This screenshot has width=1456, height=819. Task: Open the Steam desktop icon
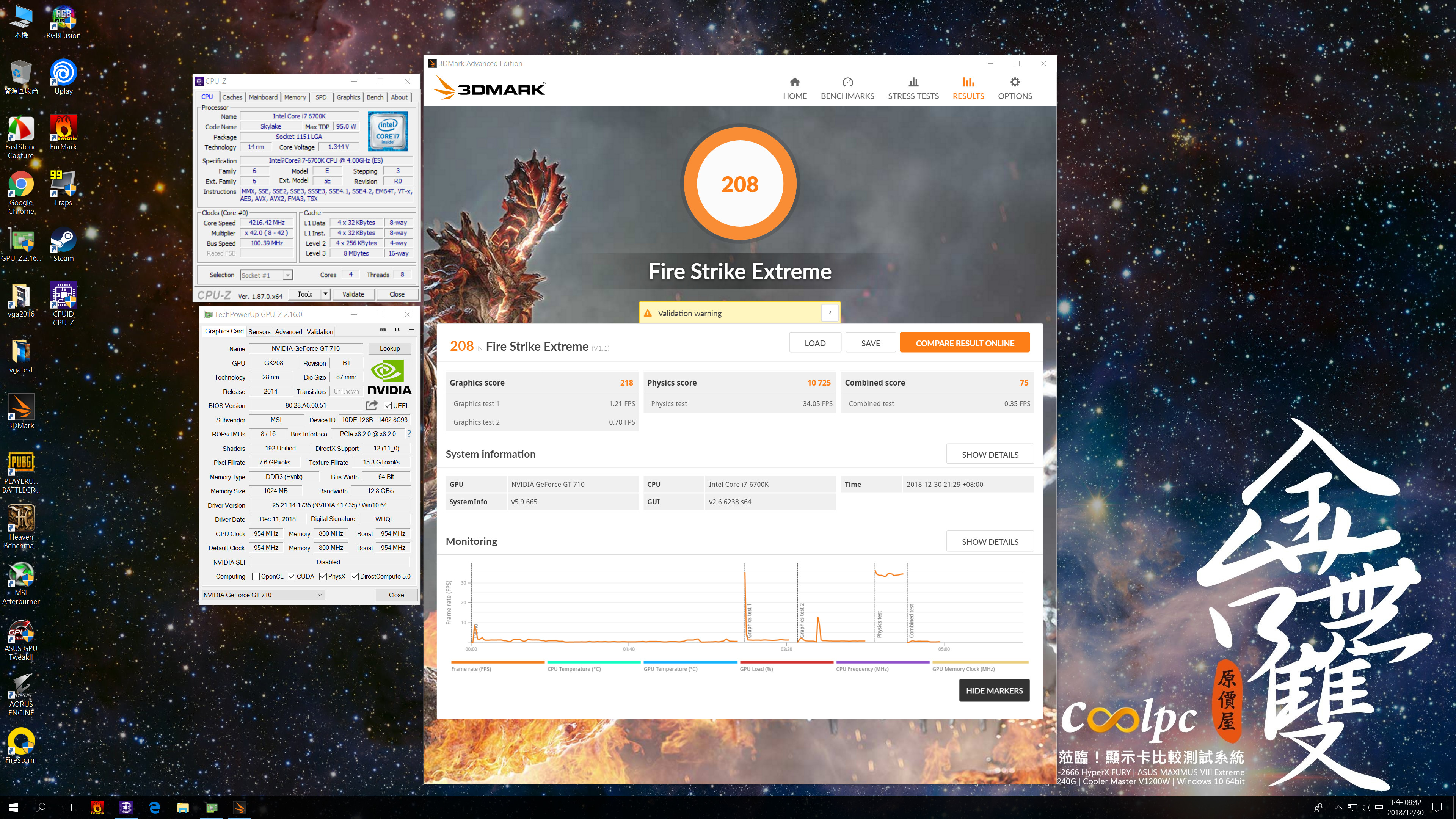(x=63, y=244)
